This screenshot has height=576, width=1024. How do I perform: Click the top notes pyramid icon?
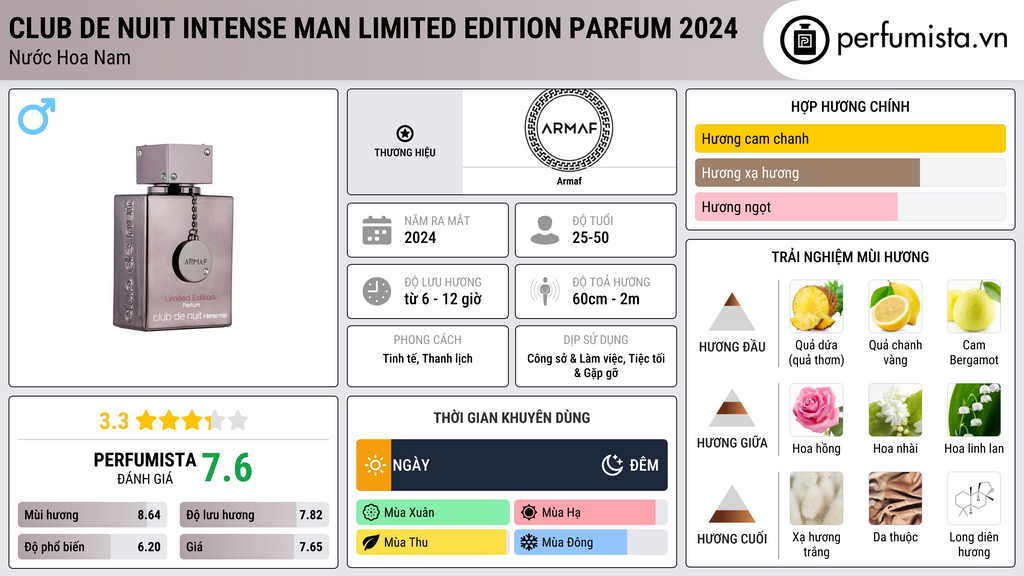coord(732,313)
